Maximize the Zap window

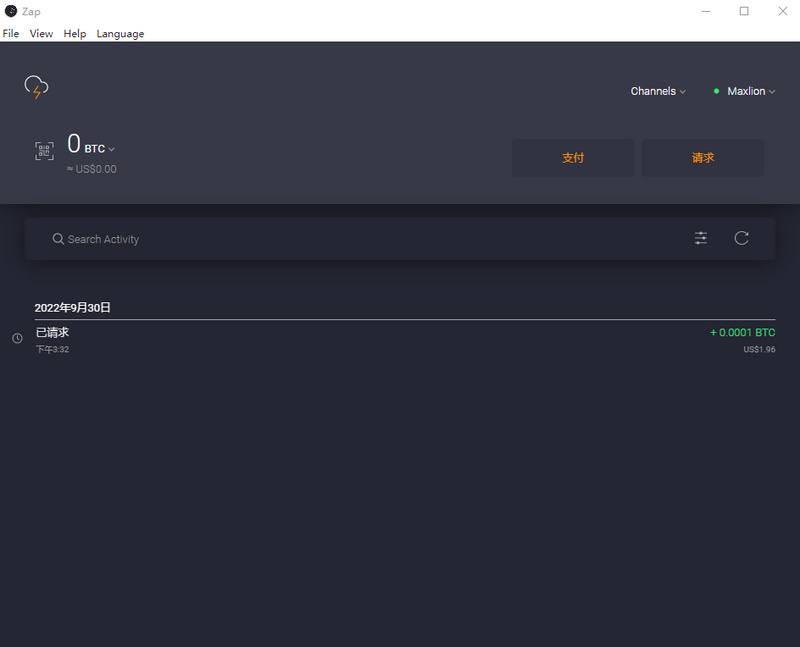(744, 11)
